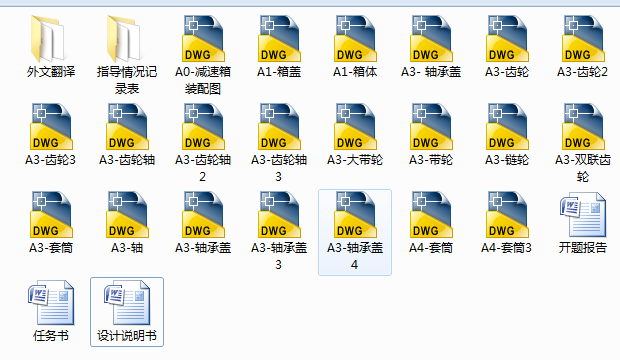The width and height of the screenshot is (620, 360).
Task: Select the 开题报告 Word document icon
Action: point(583,215)
